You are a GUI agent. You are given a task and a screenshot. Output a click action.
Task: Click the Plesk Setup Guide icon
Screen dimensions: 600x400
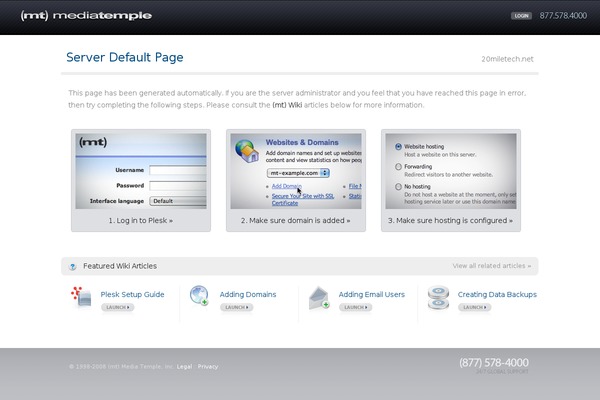81,296
